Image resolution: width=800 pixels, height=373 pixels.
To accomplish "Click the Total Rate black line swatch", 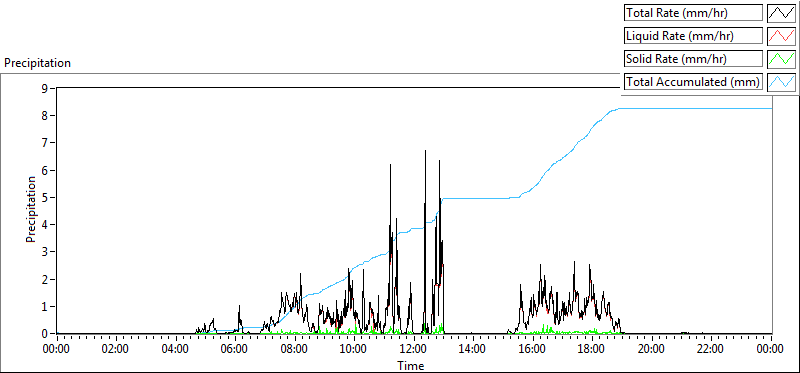I will point(782,13).
